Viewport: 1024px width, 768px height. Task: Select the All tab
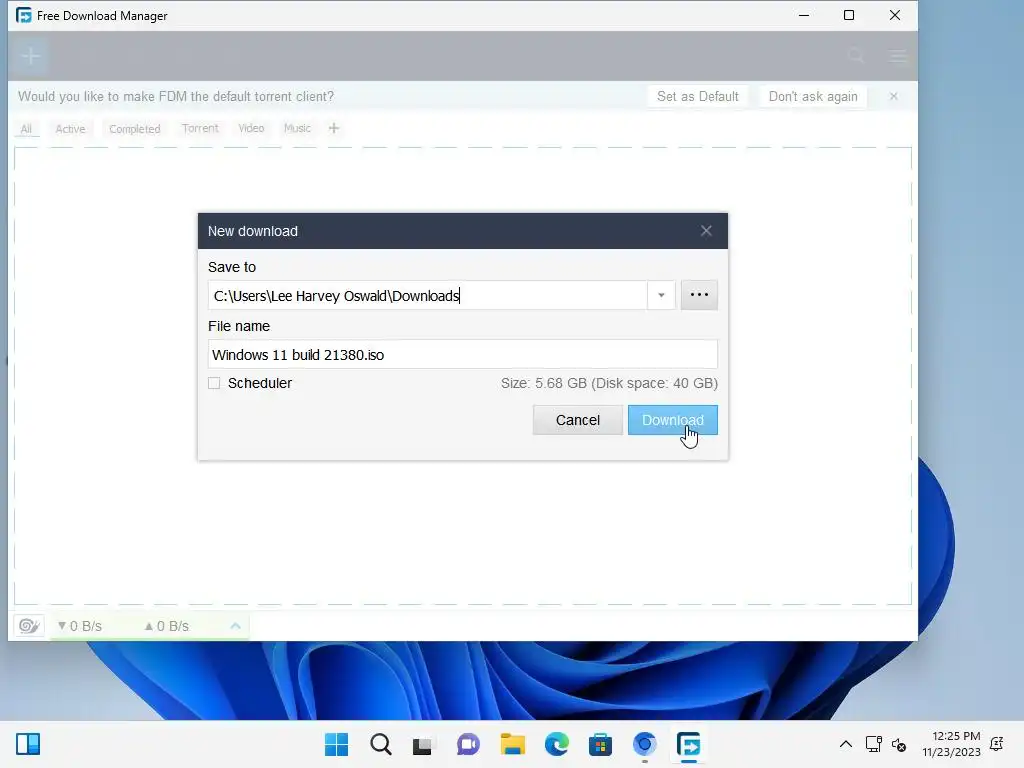(x=26, y=129)
